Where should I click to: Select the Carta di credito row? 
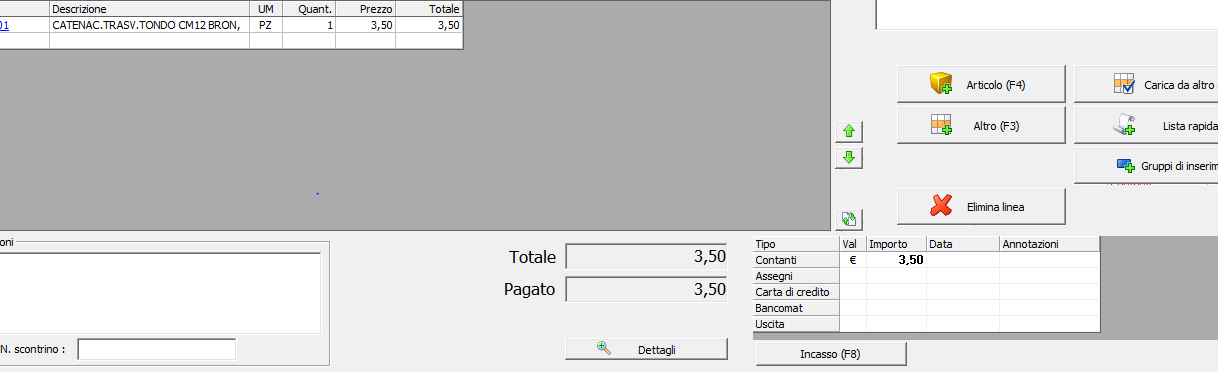point(926,291)
